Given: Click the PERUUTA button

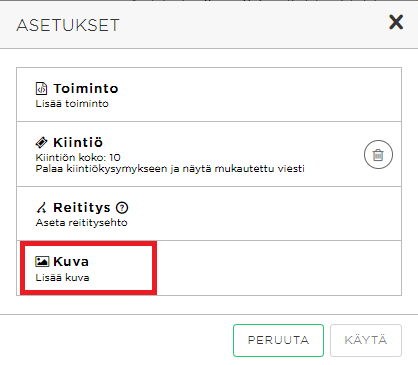Looking at the screenshot, I should (278, 340).
